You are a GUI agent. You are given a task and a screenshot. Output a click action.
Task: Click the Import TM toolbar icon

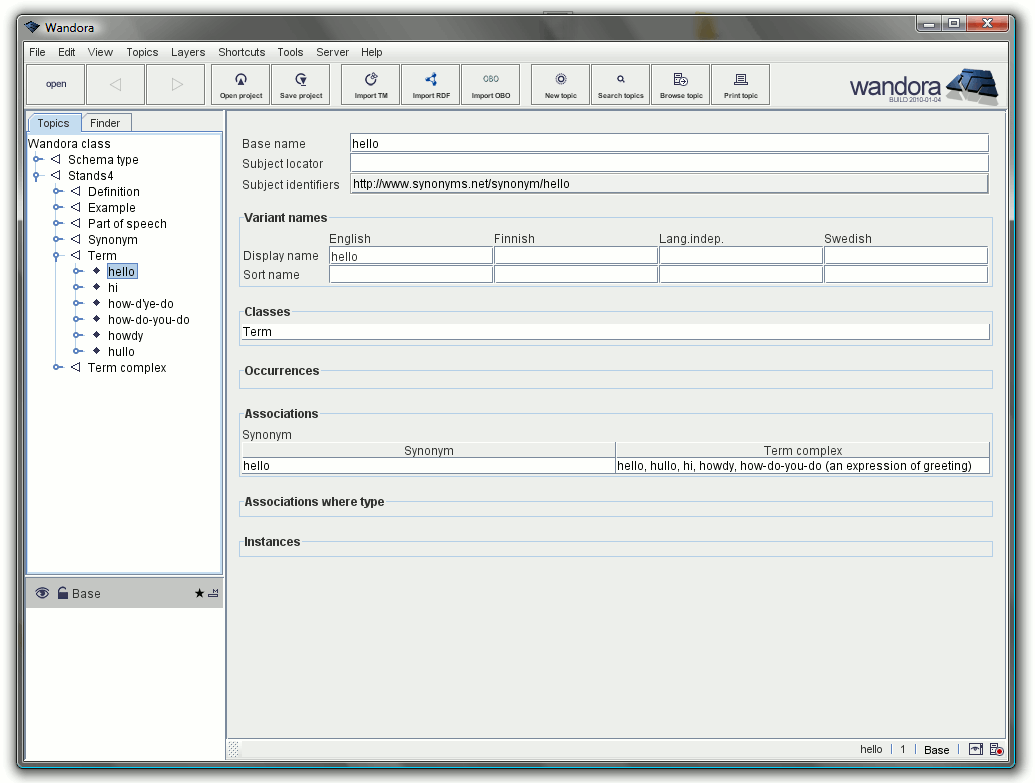370,84
